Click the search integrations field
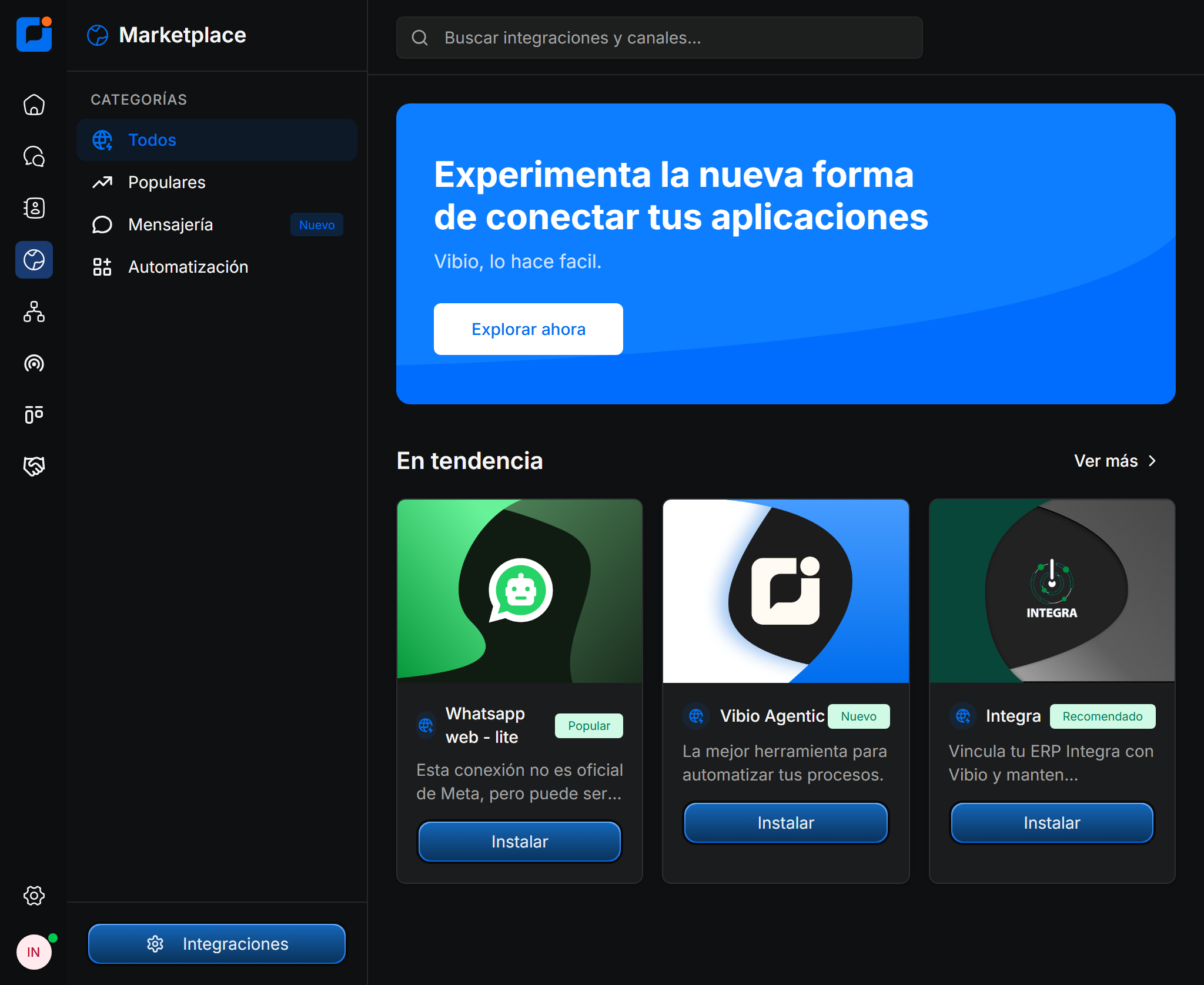Screen dimensions: 1204x985 tap(659, 38)
